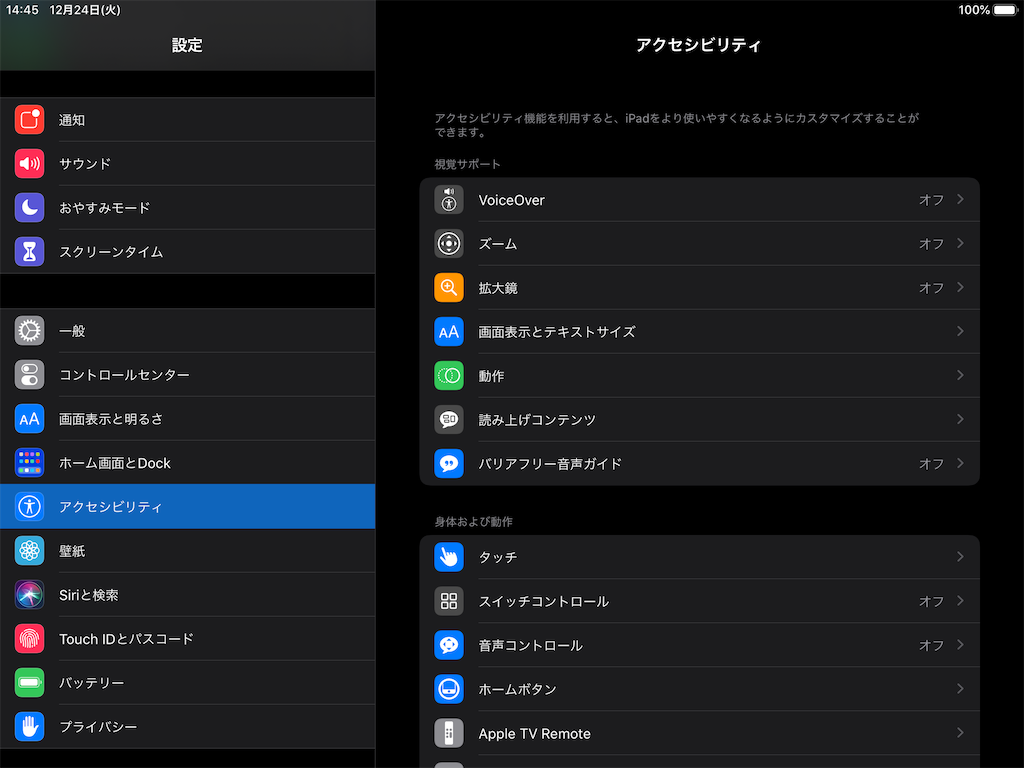1024x768 pixels.
Task: Tap the 拡大鏡 magnifier icon
Action: tap(449, 287)
